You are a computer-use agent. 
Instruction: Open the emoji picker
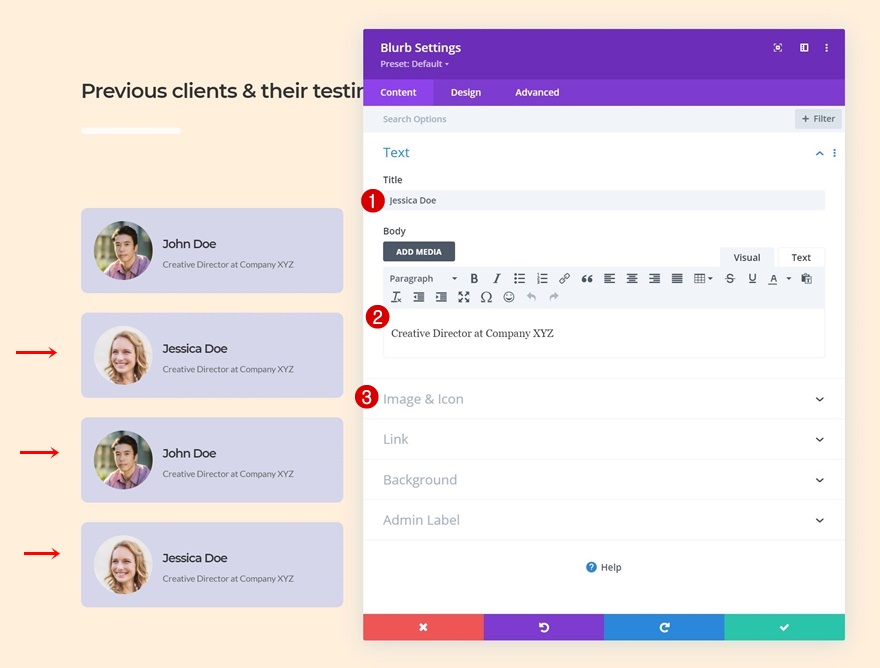coord(508,297)
